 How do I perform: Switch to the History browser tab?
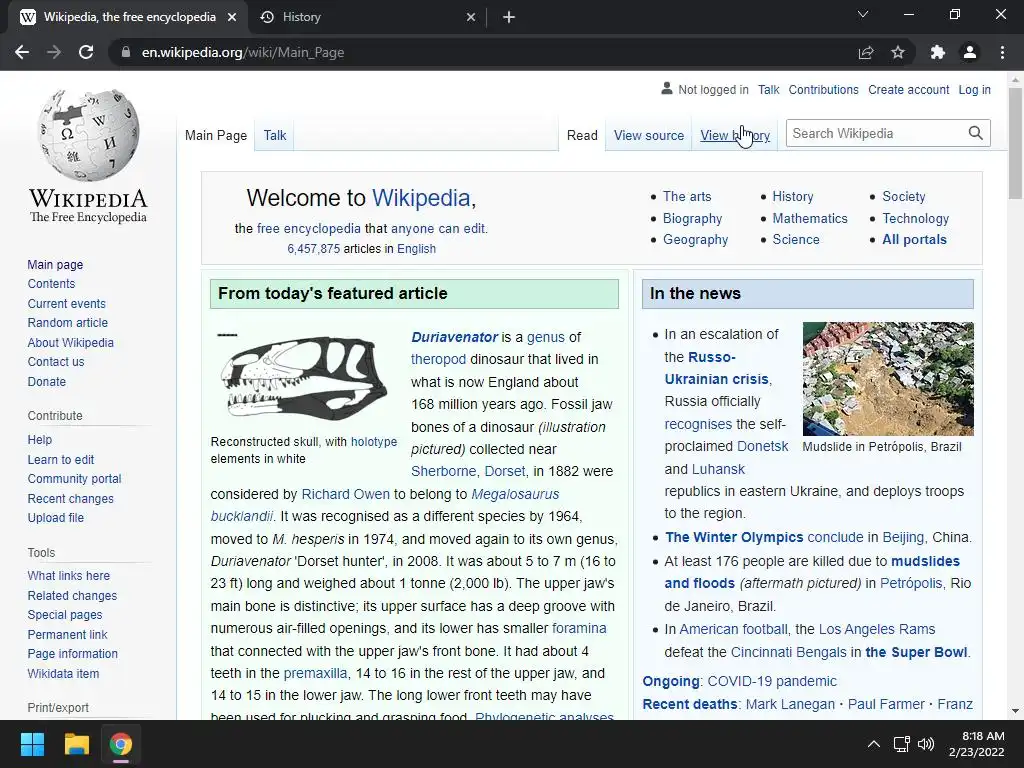click(x=366, y=17)
